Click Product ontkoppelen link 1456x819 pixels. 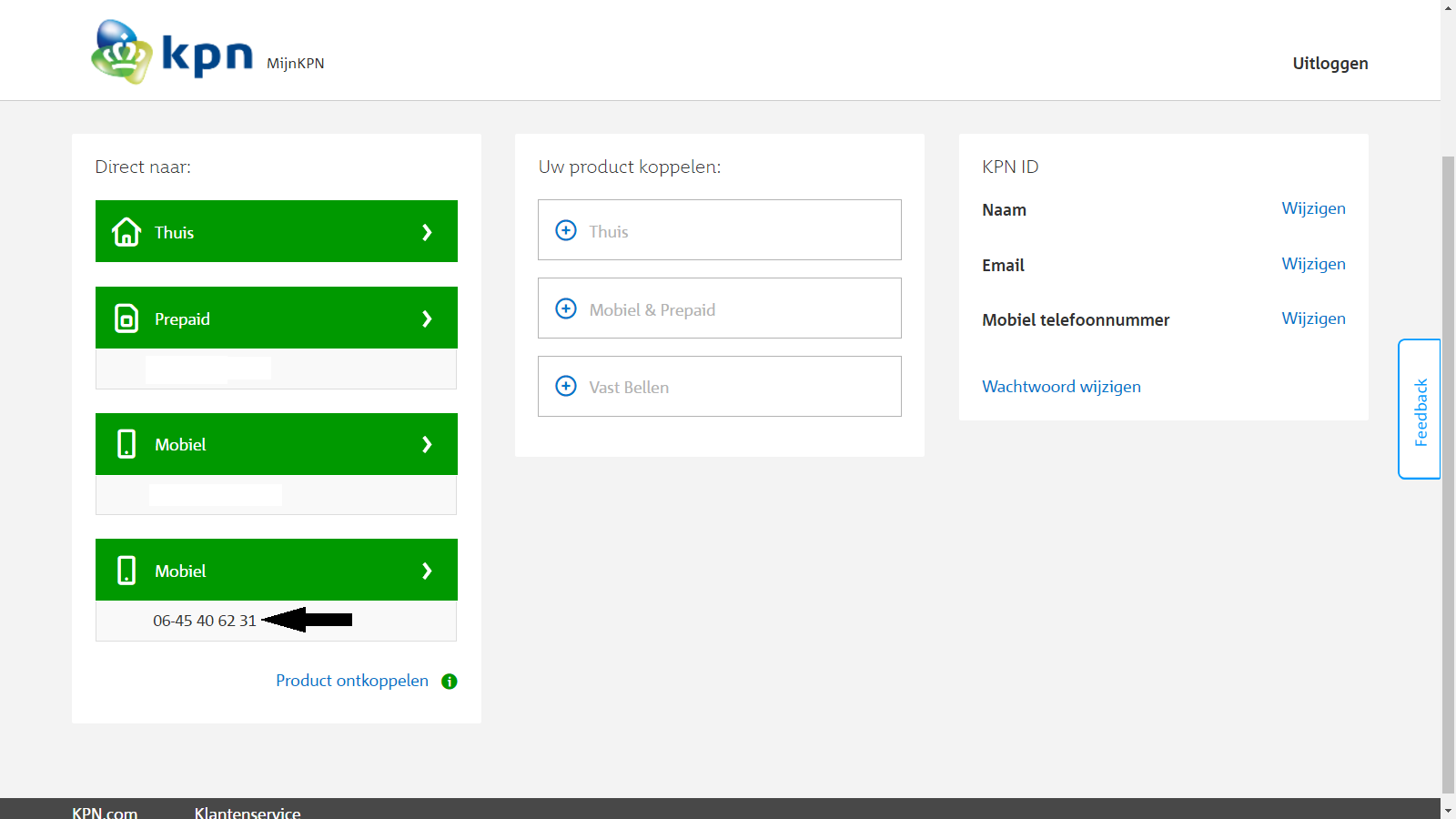(x=352, y=681)
